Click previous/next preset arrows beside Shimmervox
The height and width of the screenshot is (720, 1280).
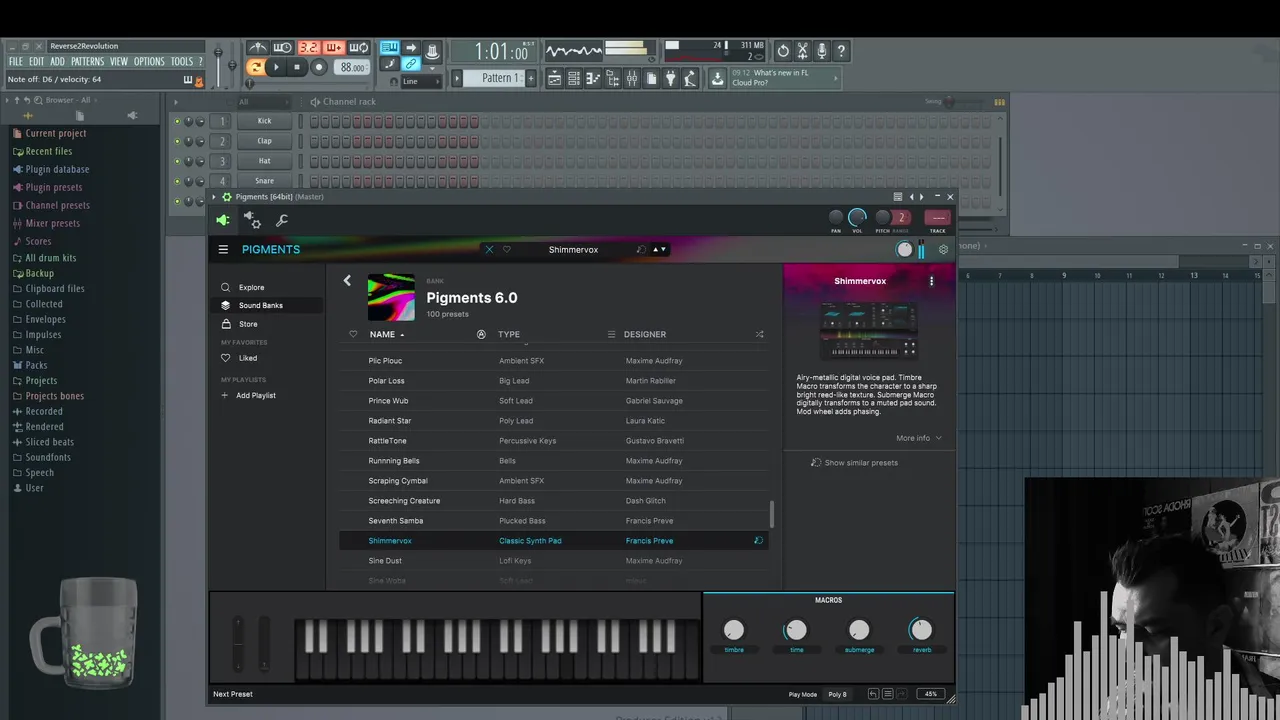659,250
